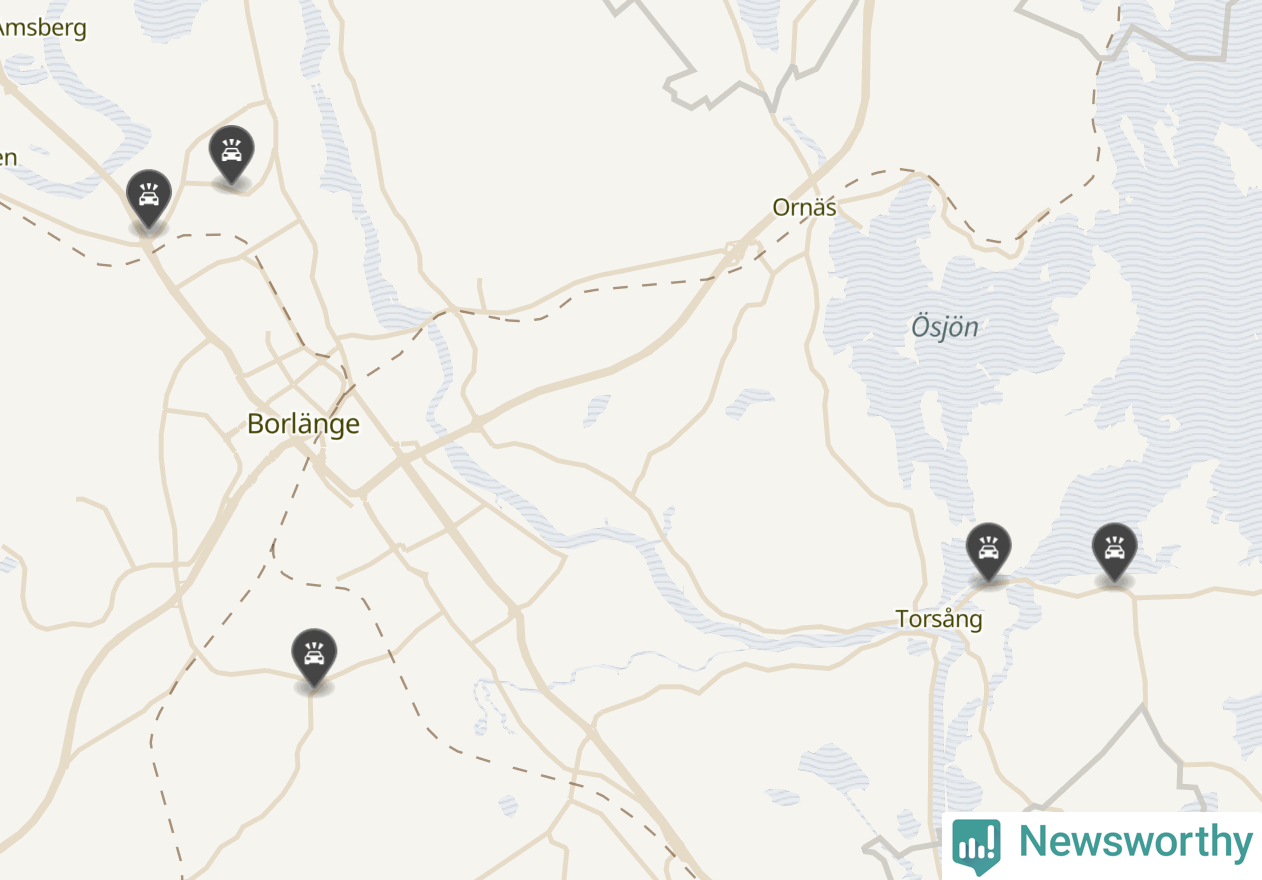Click the Borlänge city label
Image resolution: width=1262 pixels, height=880 pixels.
(303, 424)
